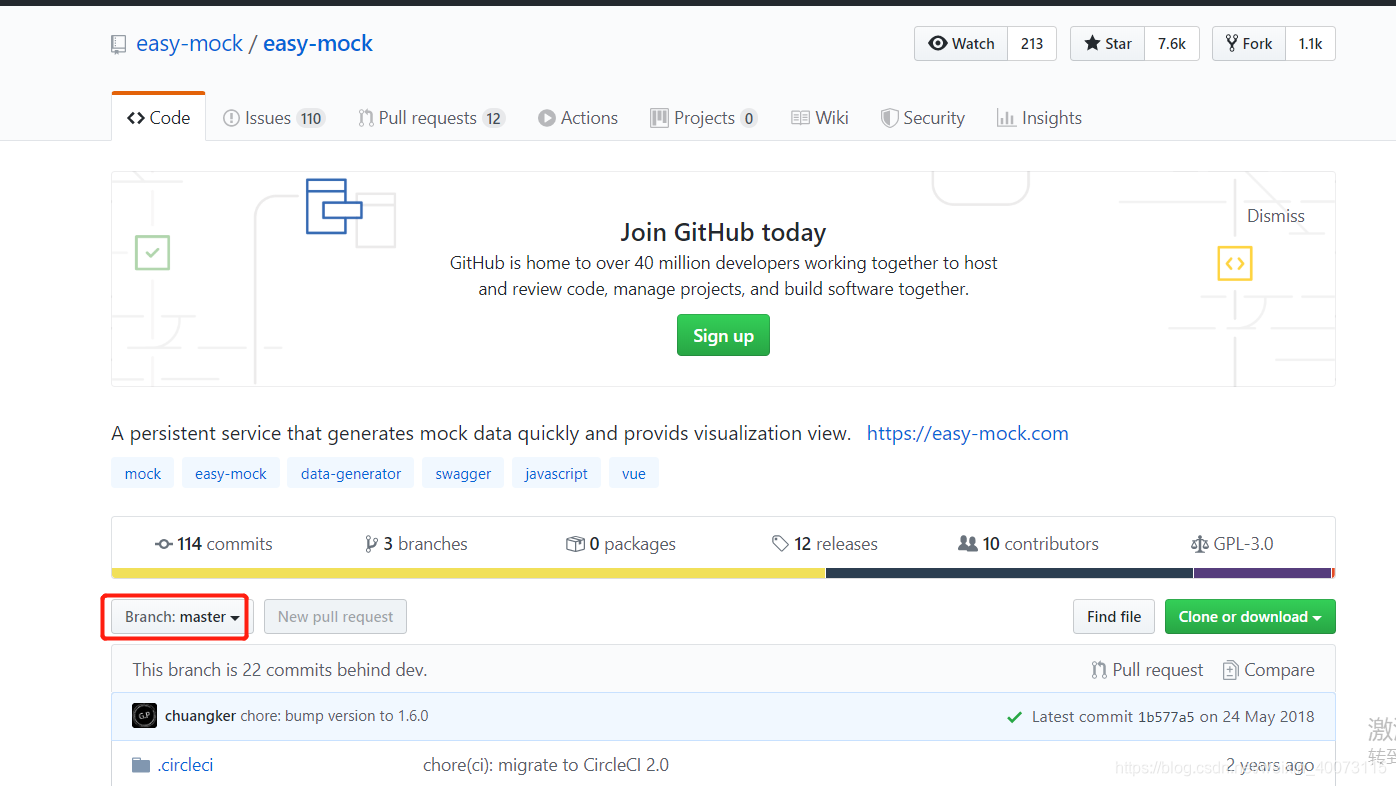Select the vue topic tag
Viewport: 1396px width, 786px height.
[x=633, y=473]
